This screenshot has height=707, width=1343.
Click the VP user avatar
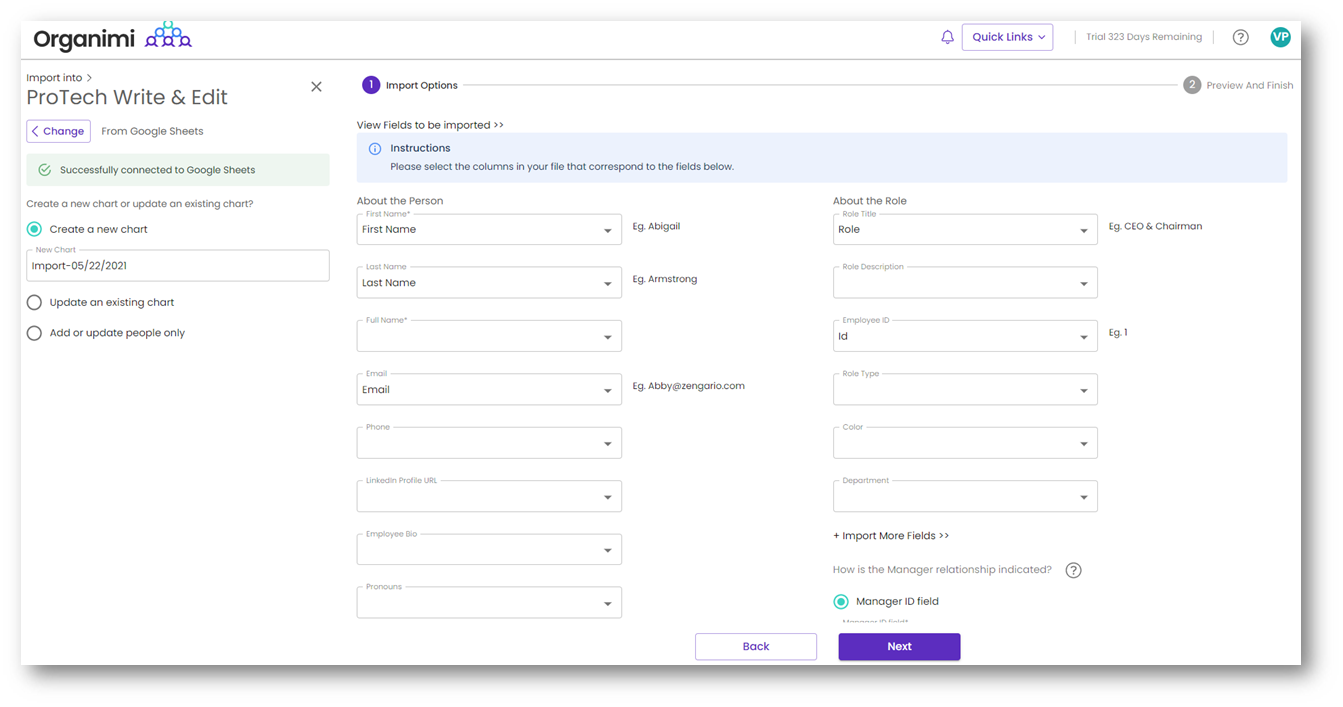[x=1280, y=37]
